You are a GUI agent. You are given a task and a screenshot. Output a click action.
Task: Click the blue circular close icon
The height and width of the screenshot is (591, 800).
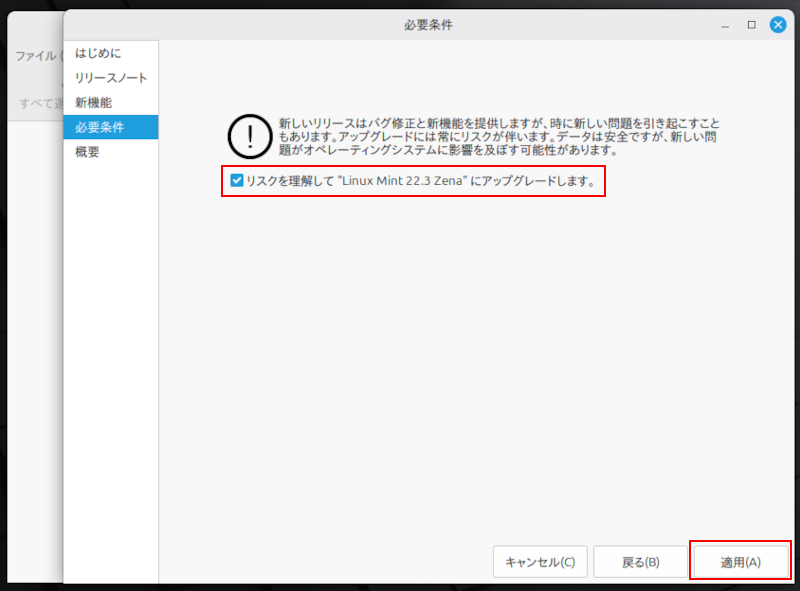[778, 25]
